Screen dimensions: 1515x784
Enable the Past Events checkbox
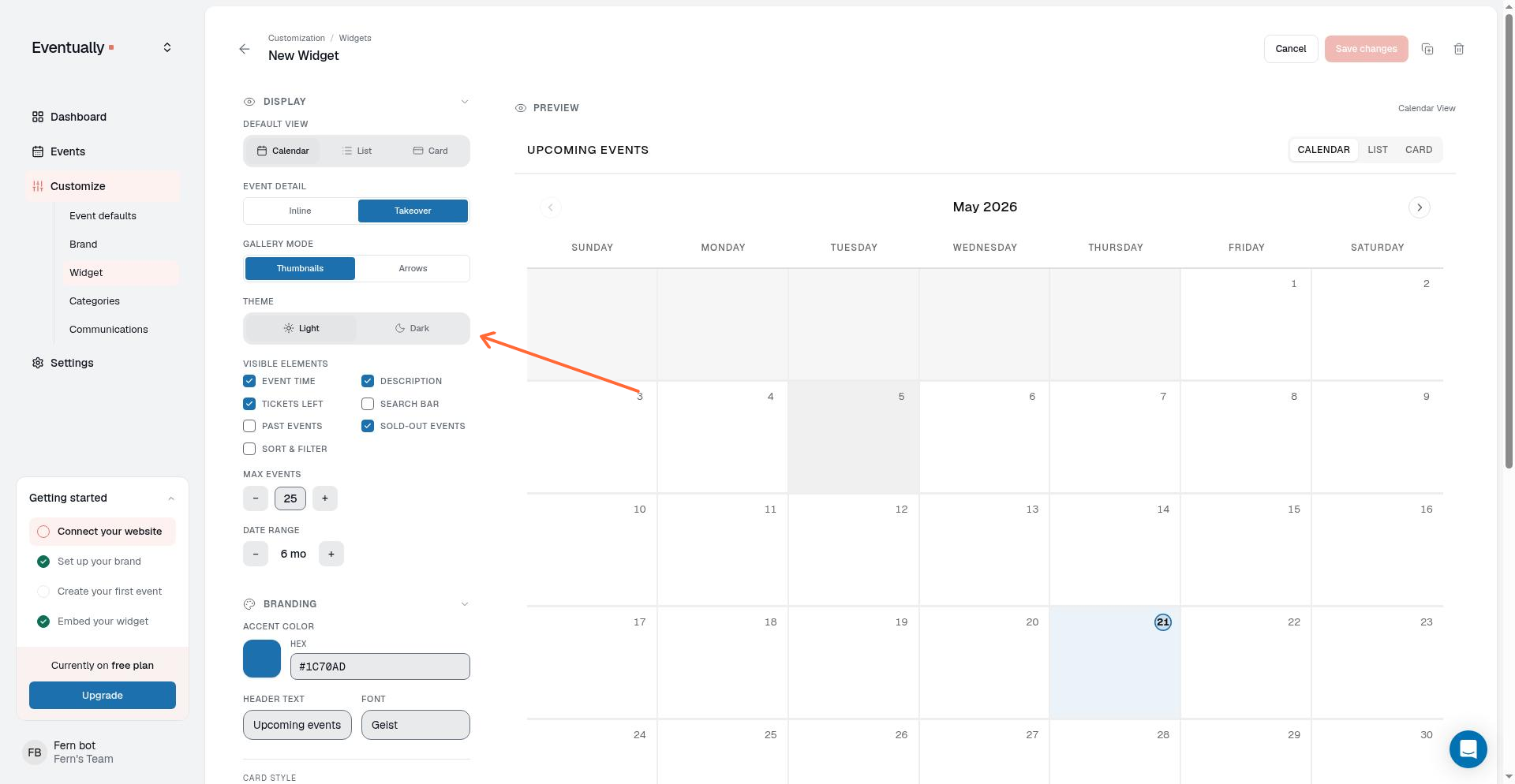click(249, 426)
